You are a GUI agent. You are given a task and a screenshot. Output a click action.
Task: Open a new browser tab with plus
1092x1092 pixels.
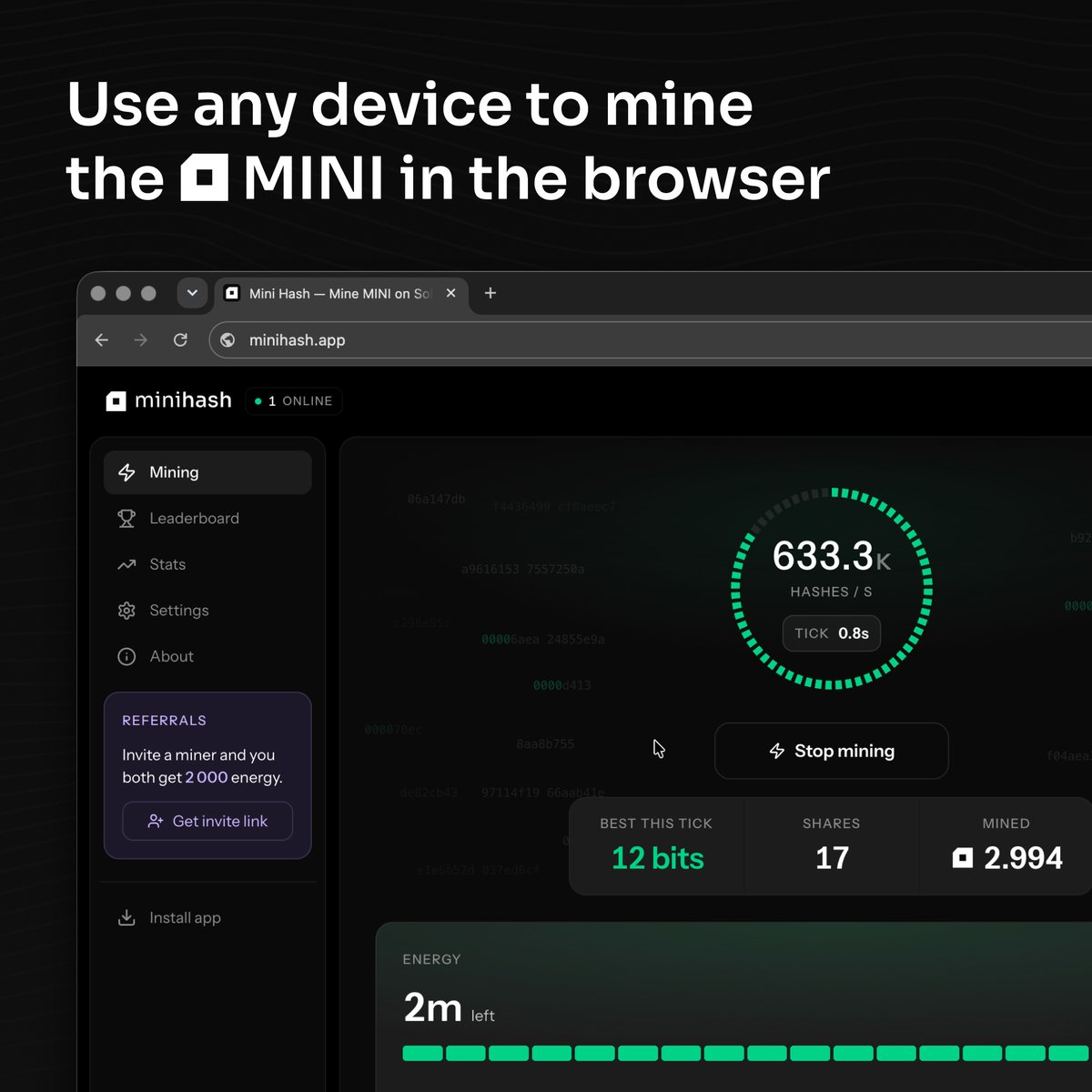(x=490, y=293)
